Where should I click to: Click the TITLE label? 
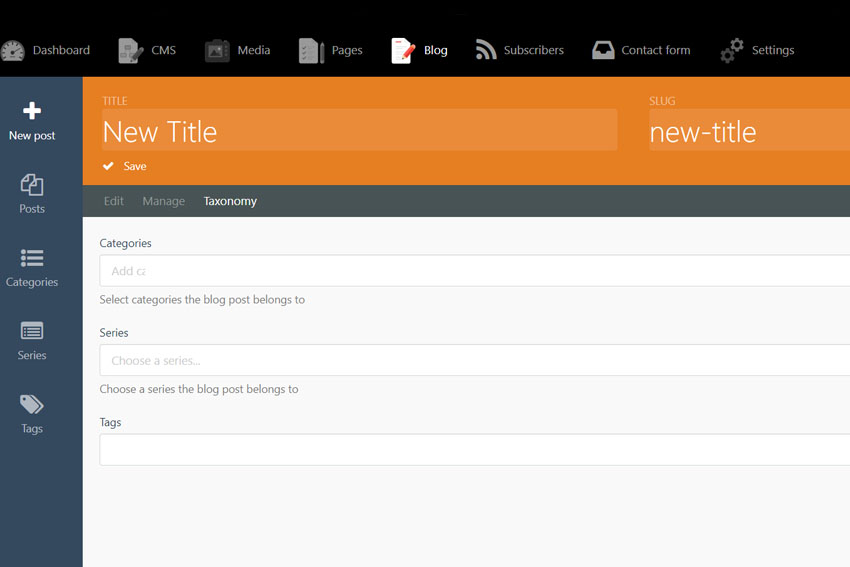[x=115, y=101]
